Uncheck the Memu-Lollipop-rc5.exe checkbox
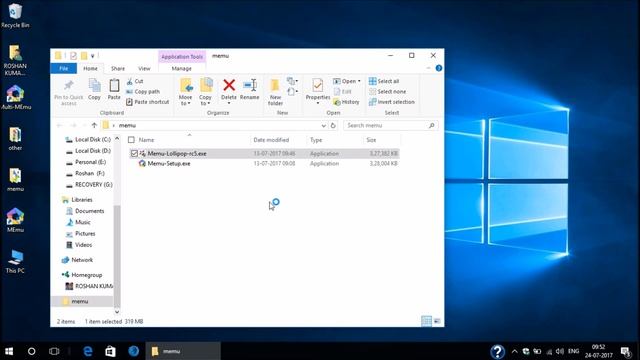640x360 pixels. coord(134,154)
